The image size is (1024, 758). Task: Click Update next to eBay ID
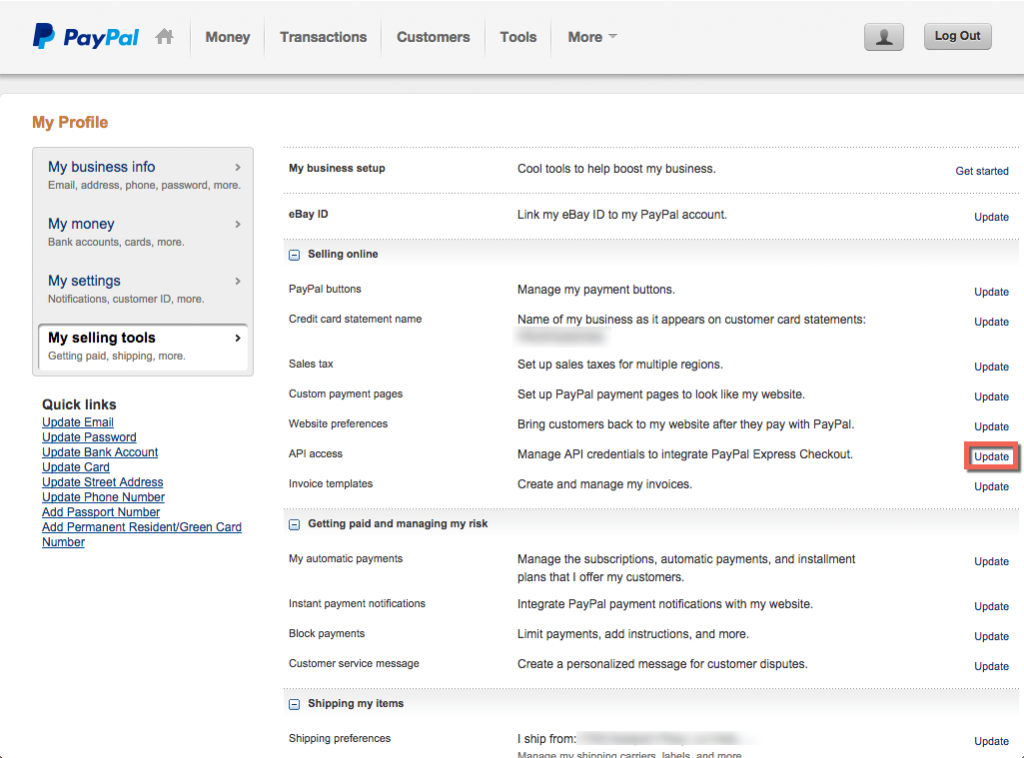(991, 217)
